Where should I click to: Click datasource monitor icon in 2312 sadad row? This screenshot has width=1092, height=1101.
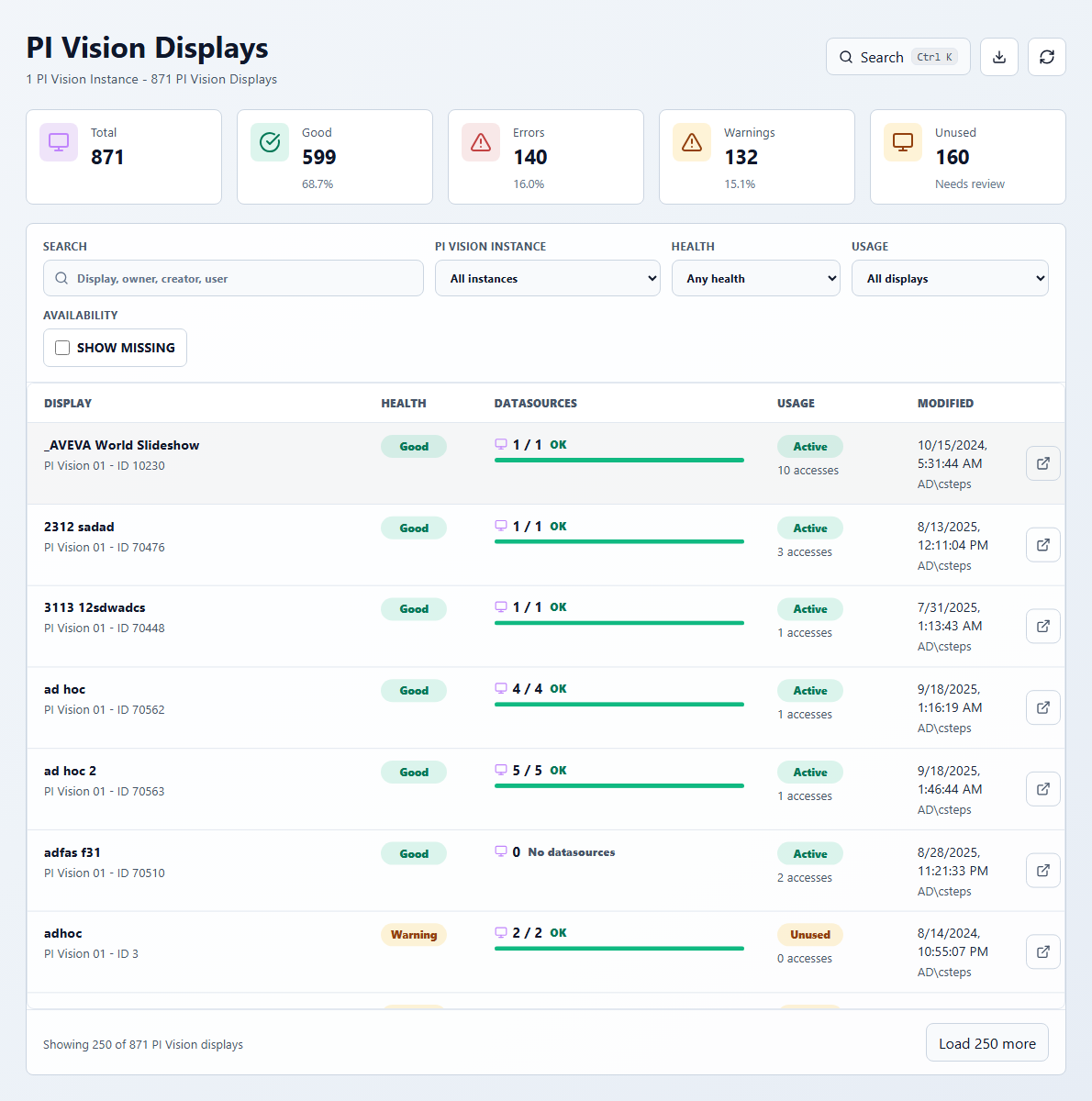[501, 526]
